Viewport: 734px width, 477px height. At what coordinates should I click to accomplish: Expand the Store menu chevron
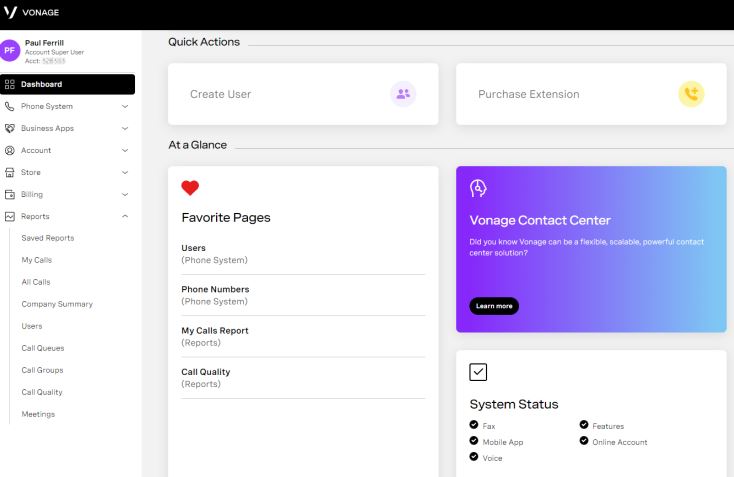(125, 172)
